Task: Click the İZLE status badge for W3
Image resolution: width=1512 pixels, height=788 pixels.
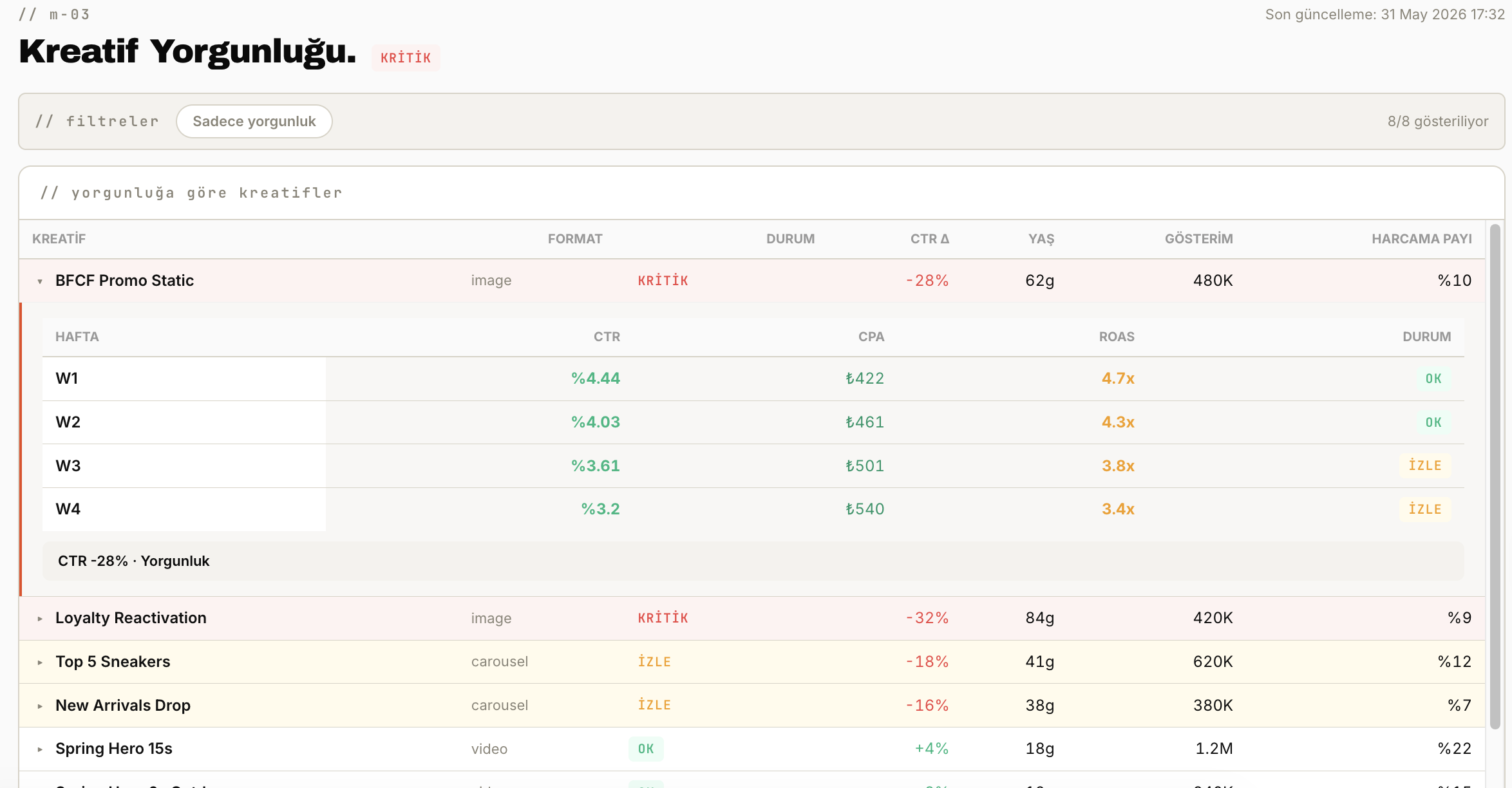Action: click(x=1425, y=465)
